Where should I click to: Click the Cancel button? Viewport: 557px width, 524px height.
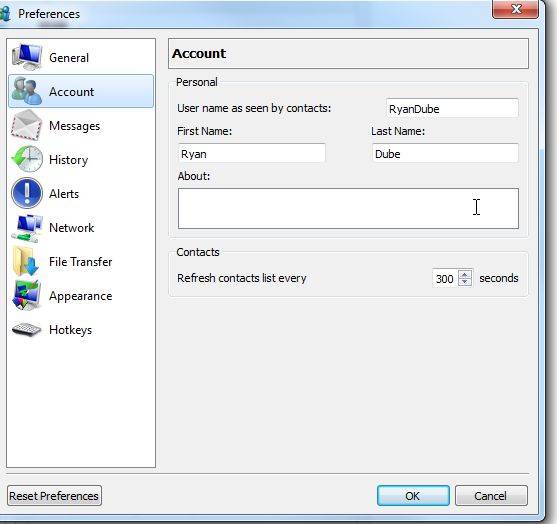click(x=491, y=496)
